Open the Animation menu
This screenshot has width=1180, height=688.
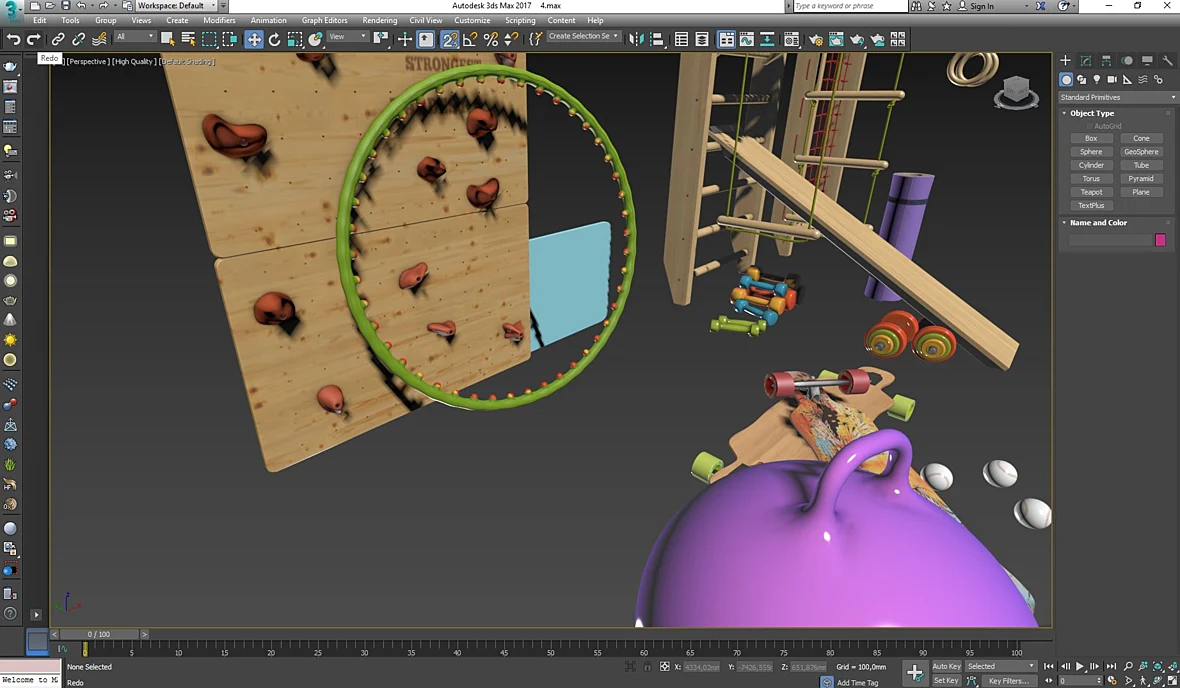(269, 20)
